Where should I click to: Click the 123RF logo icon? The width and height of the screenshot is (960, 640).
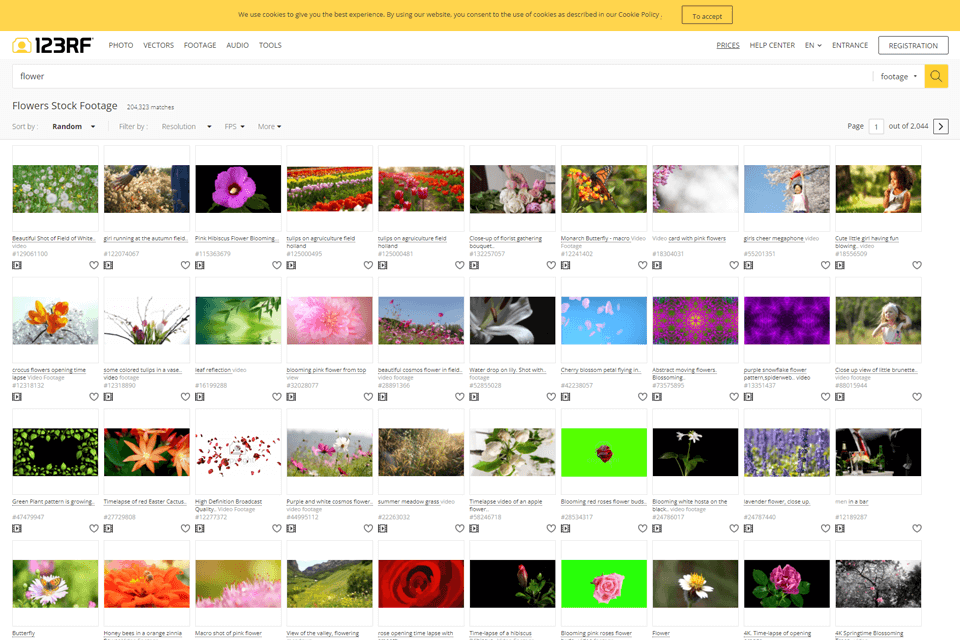(x=21, y=45)
